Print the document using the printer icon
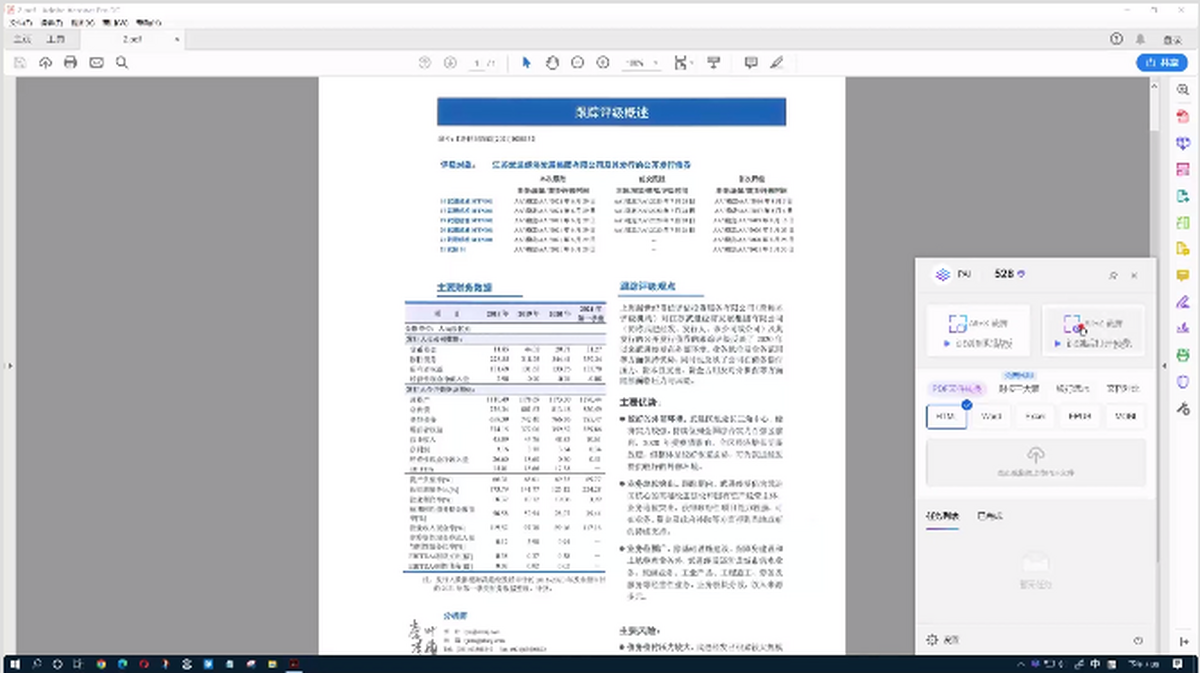 pos(71,63)
